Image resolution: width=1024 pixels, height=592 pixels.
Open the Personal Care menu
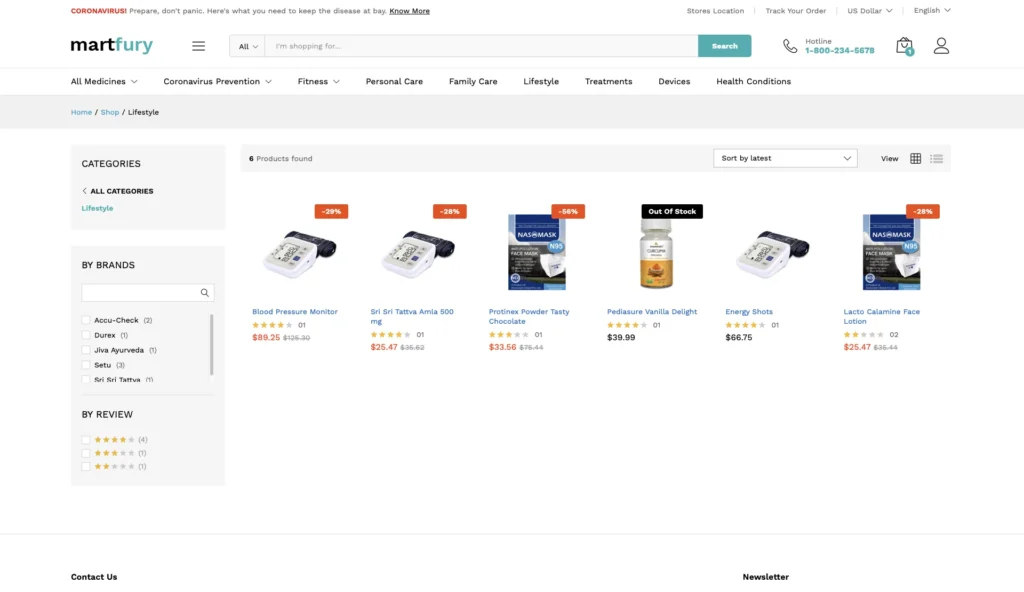click(394, 82)
